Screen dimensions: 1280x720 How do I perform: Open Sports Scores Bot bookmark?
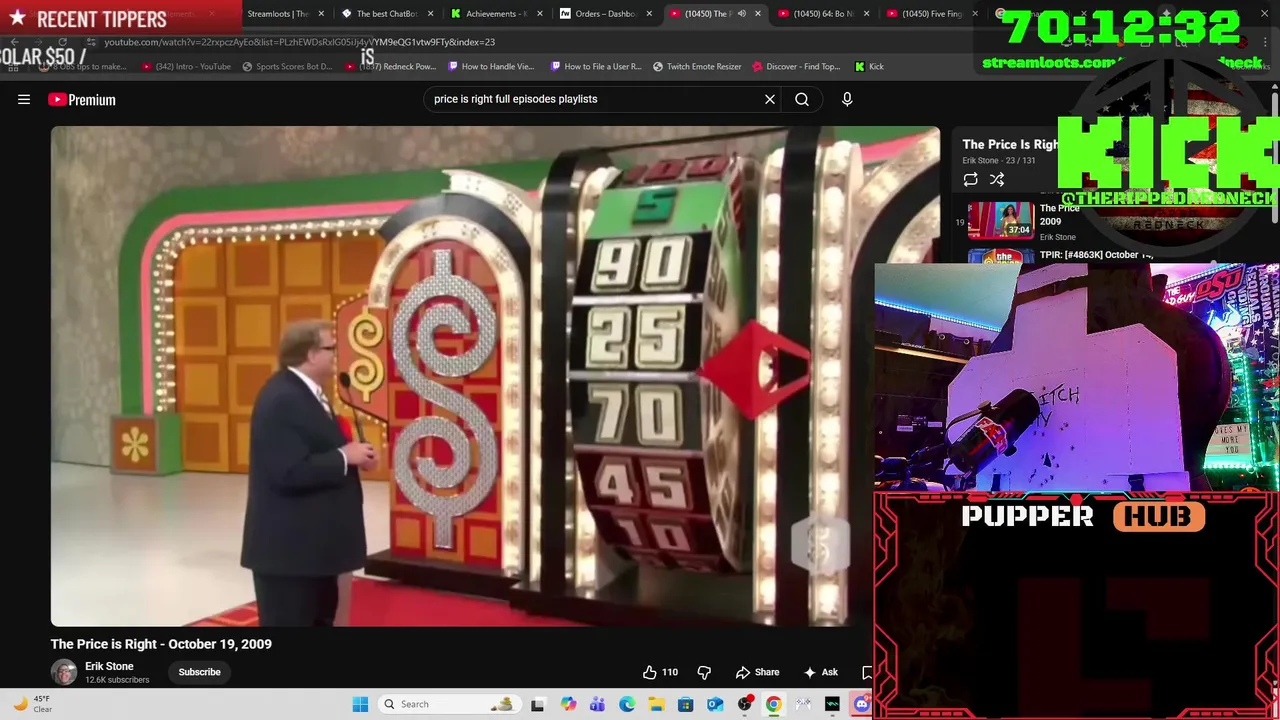[x=286, y=66]
